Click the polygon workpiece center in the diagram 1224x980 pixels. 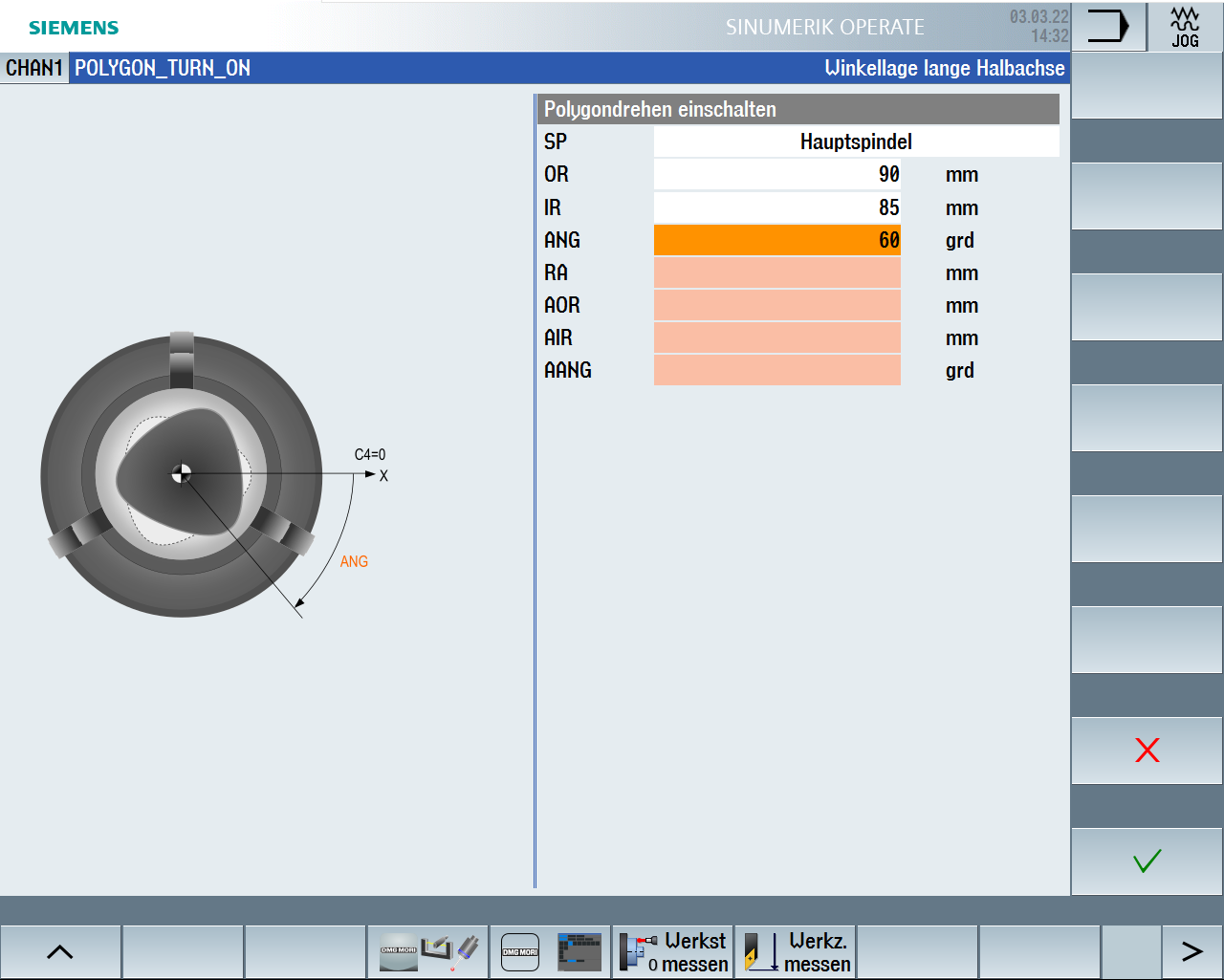pyautogui.click(x=181, y=473)
